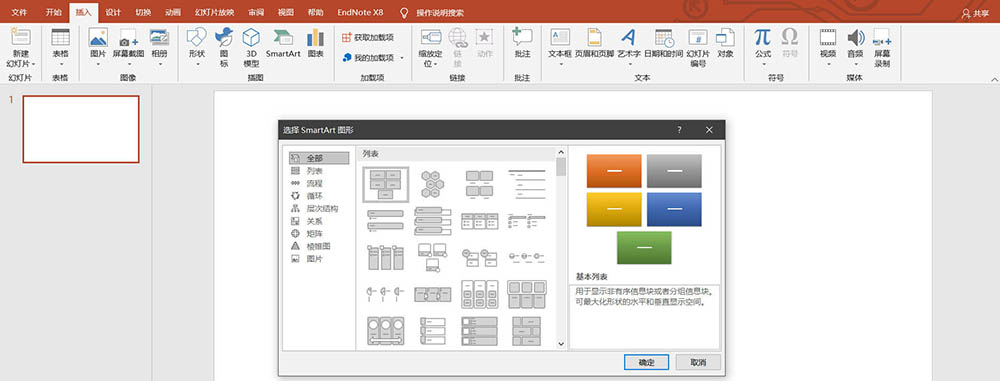
Task: Click the 新建幻灯片 icon
Action: tap(20, 36)
